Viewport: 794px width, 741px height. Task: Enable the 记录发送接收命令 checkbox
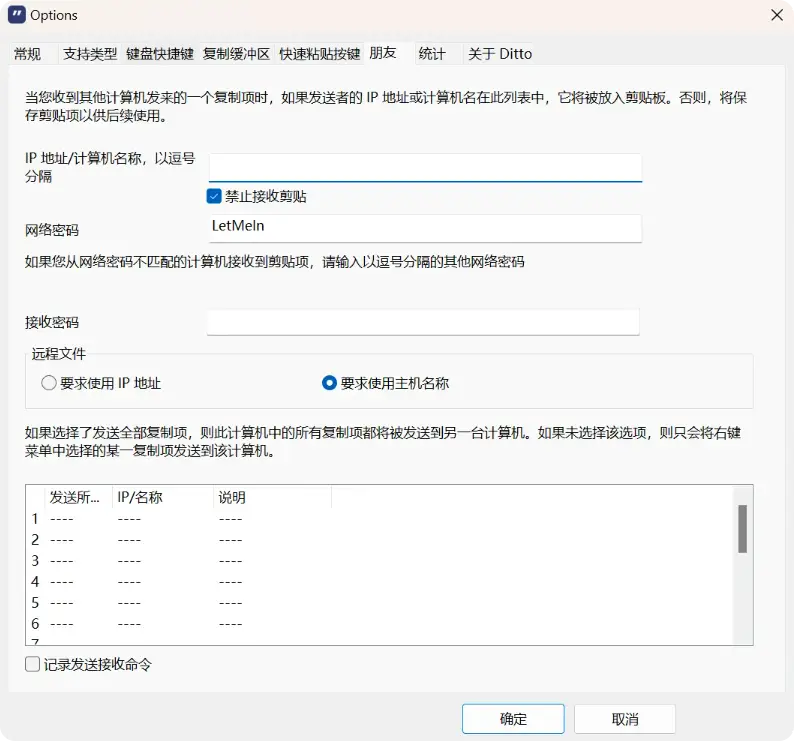click(x=32, y=664)
